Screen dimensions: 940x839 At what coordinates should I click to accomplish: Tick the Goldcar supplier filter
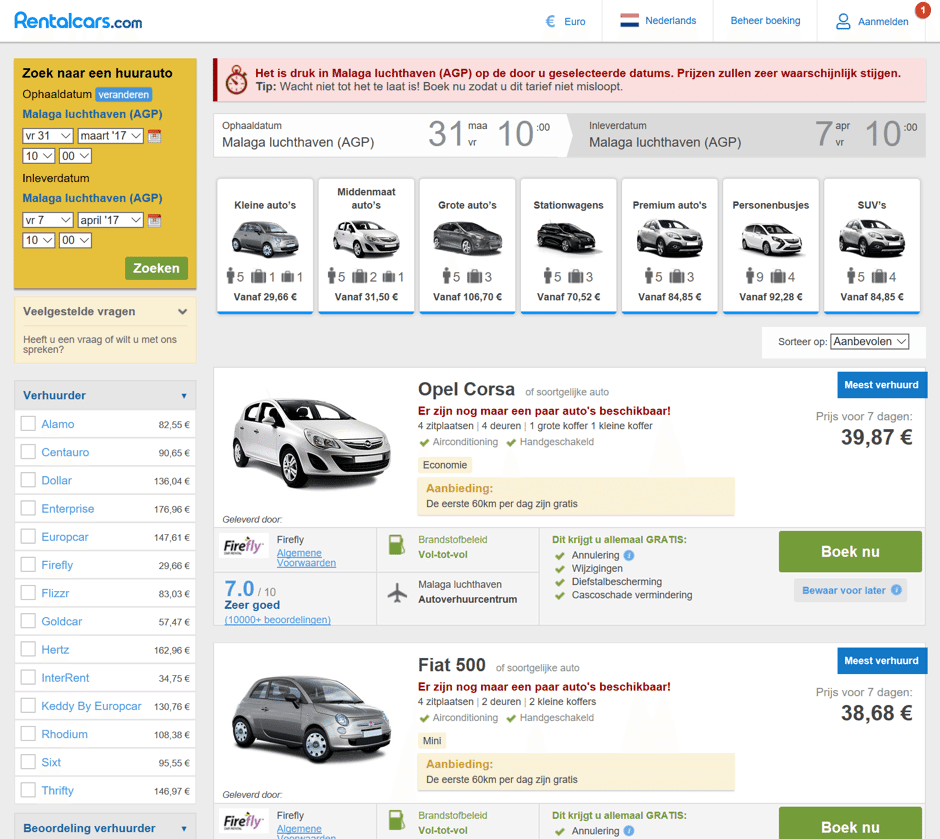click(28, 621)
